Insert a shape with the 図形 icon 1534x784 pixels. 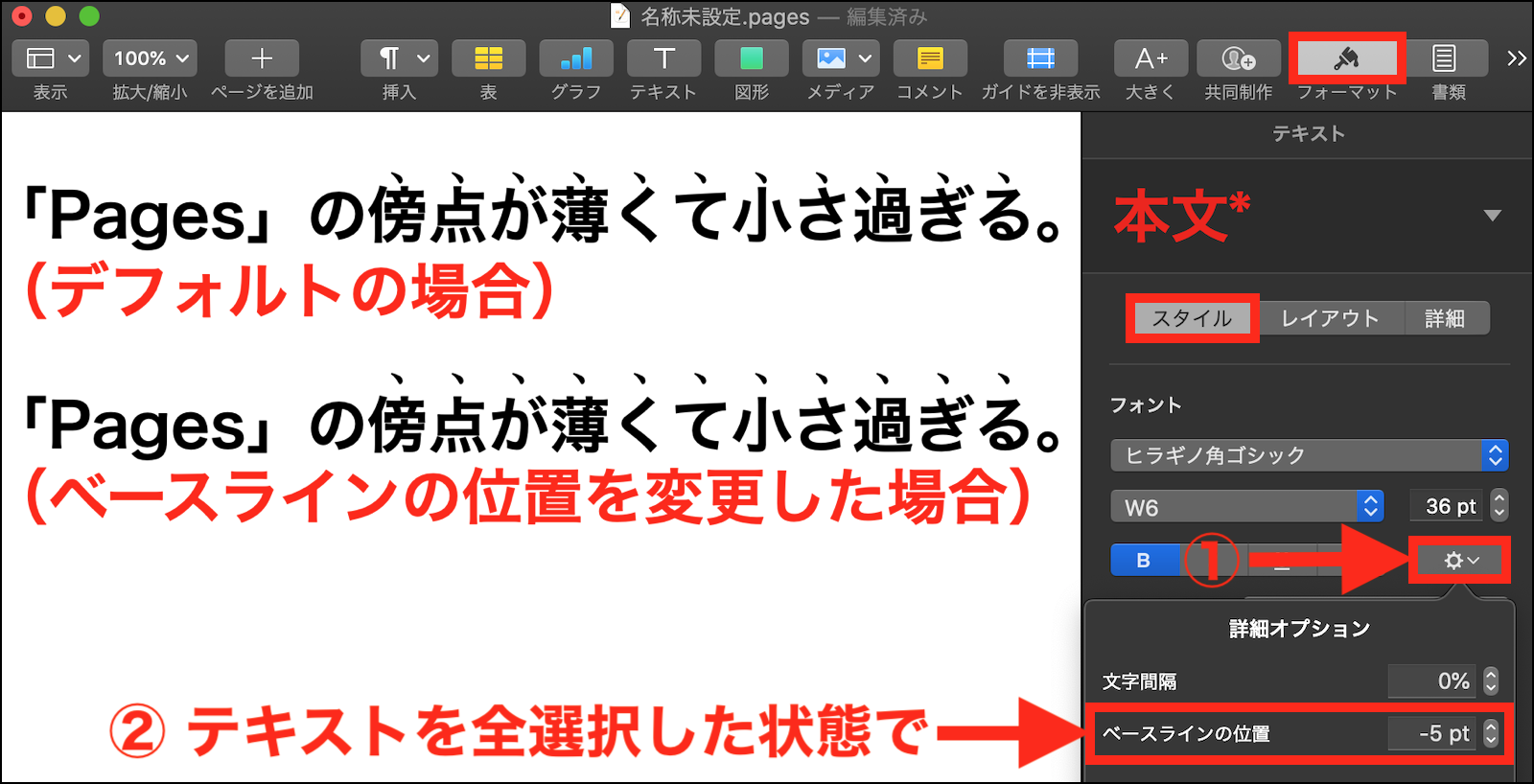point(752,58)
